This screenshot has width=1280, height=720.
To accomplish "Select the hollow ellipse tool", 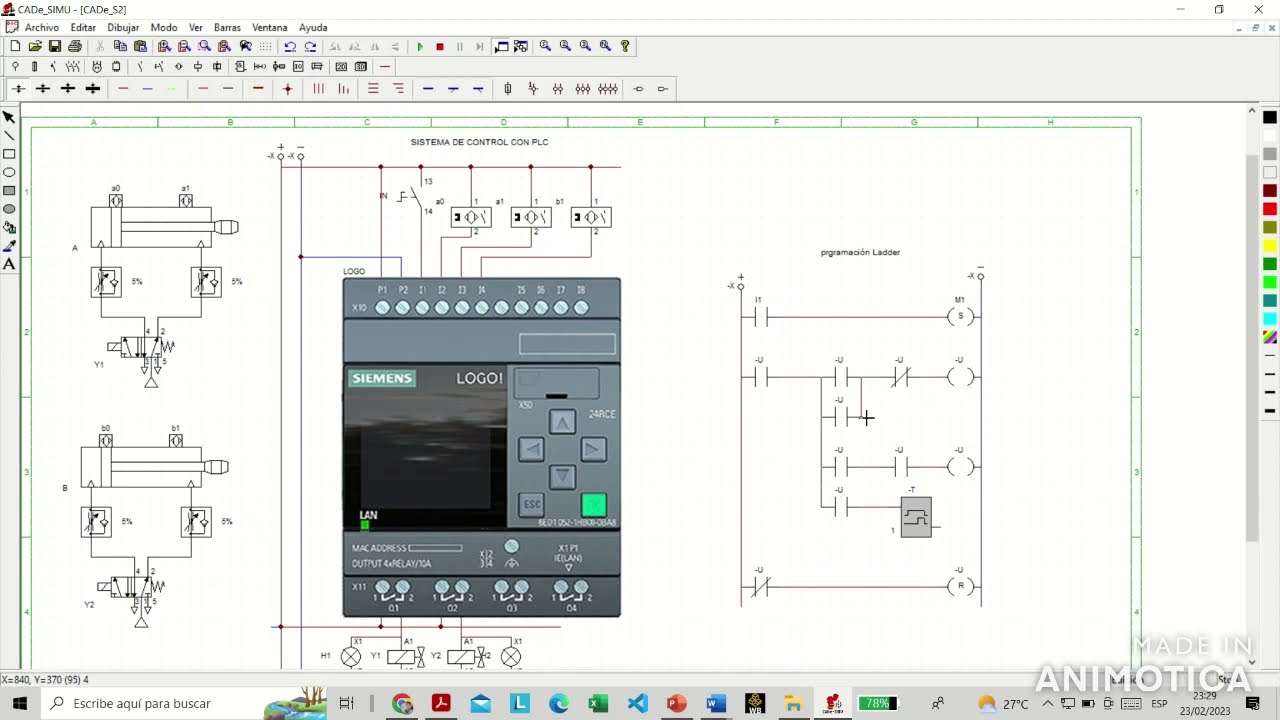I will pyautogui.click(x=9, y=172).
